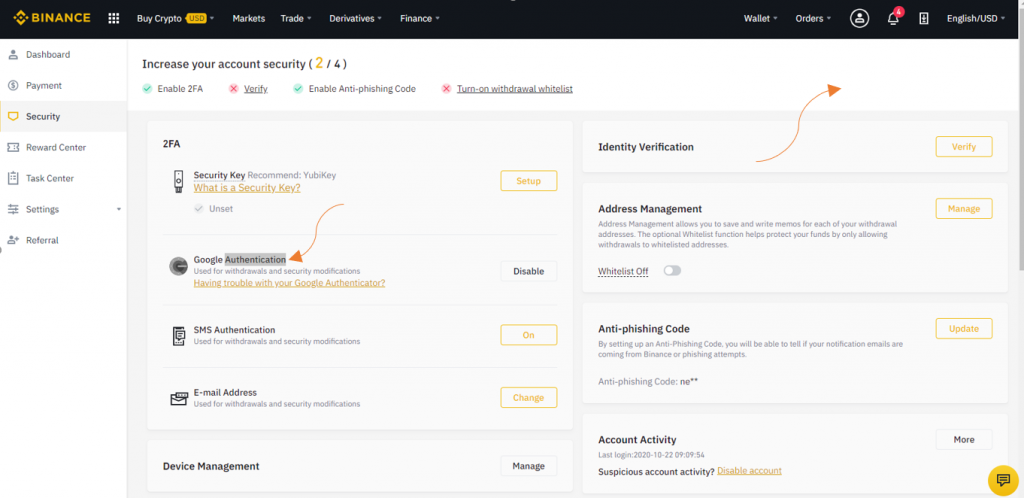Click the SMS Authentication phone icon

(178, 335)
